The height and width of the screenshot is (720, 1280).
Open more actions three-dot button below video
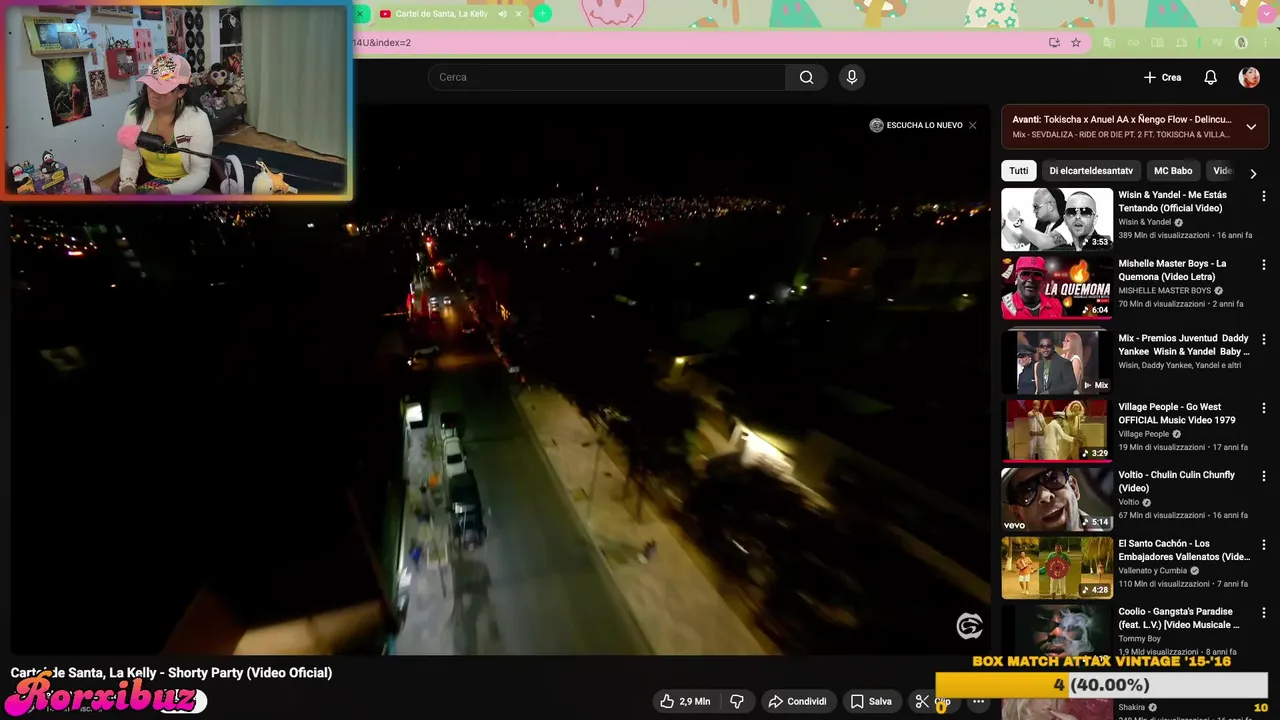pos(978,701)
